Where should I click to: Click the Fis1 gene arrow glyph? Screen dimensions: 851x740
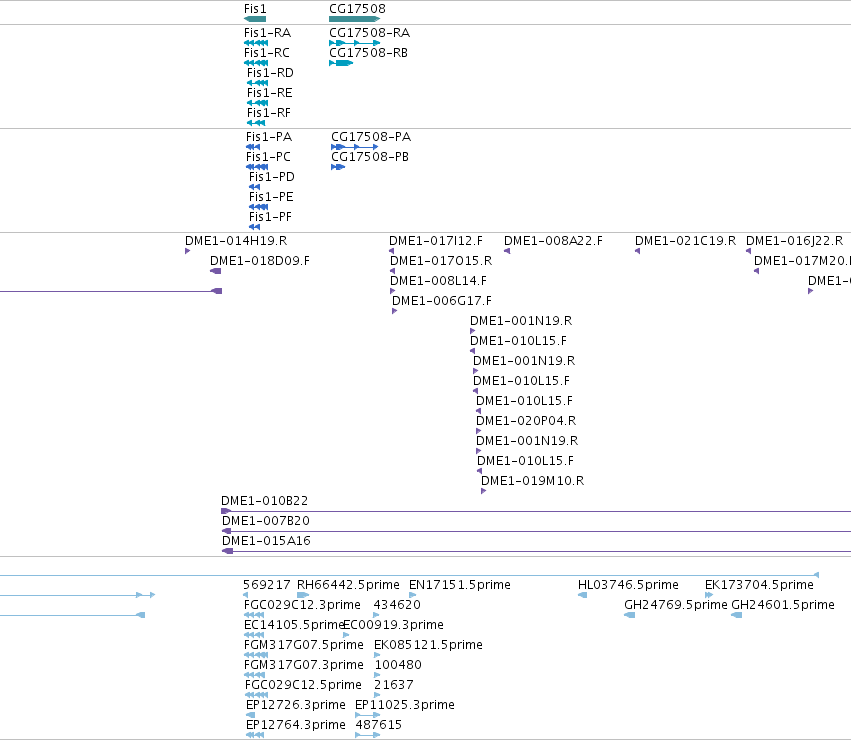[x=255, y=19]
